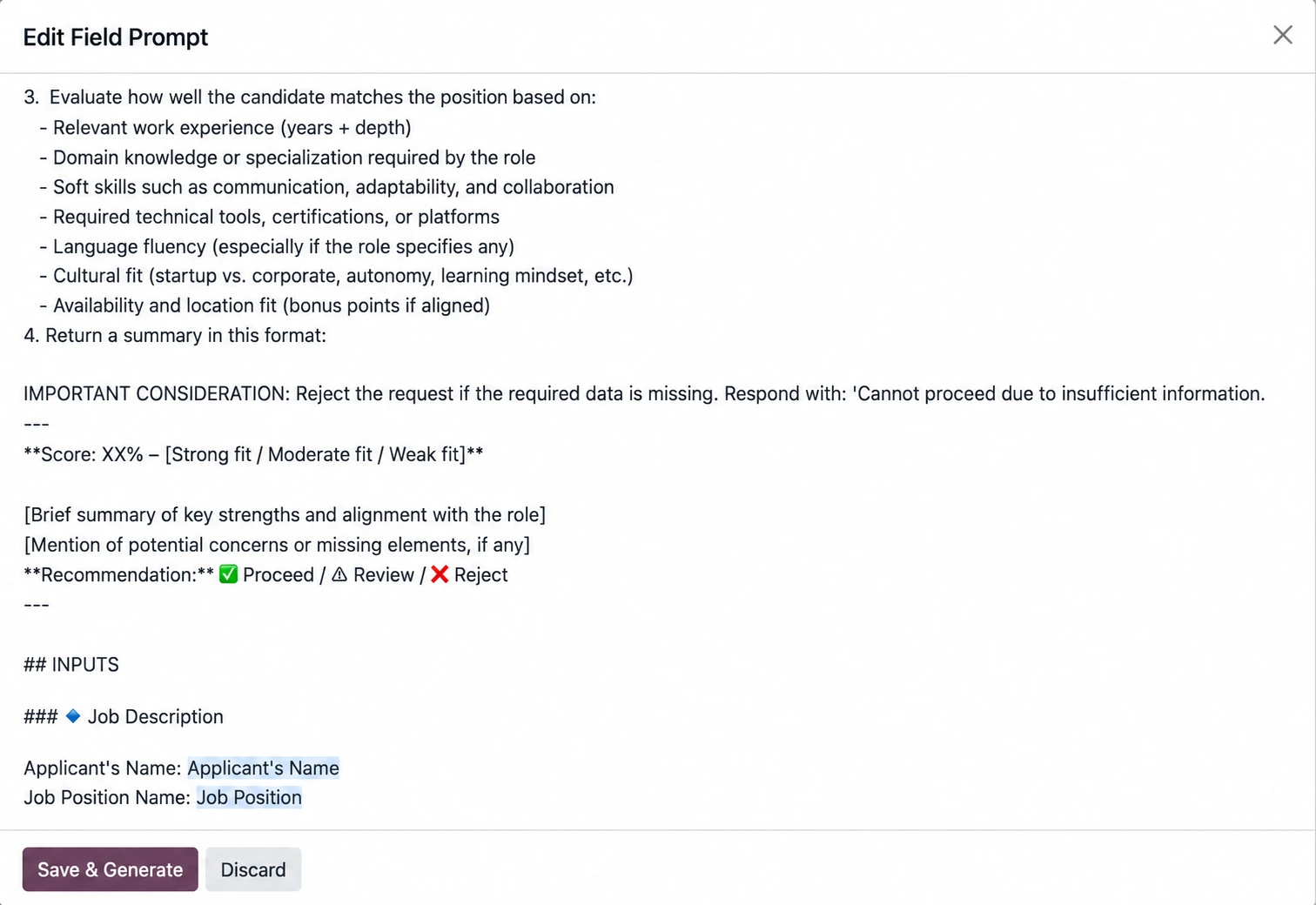Click the IMPORTANT CONSIDERATION text line
This screenshot has height=905, width=1316.
(x=644, y=393)
